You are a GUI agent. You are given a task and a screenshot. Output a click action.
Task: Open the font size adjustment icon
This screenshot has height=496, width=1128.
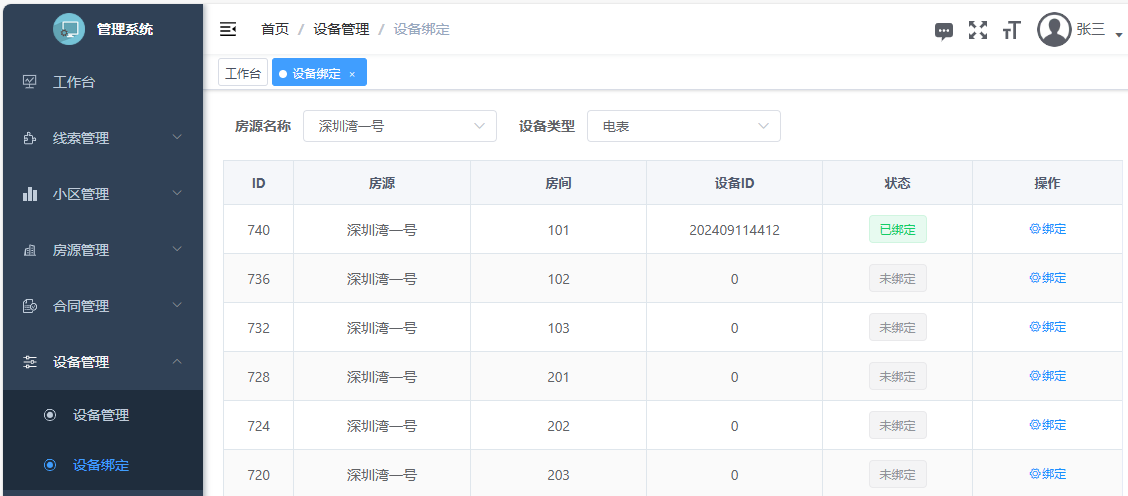point(1011,30)
